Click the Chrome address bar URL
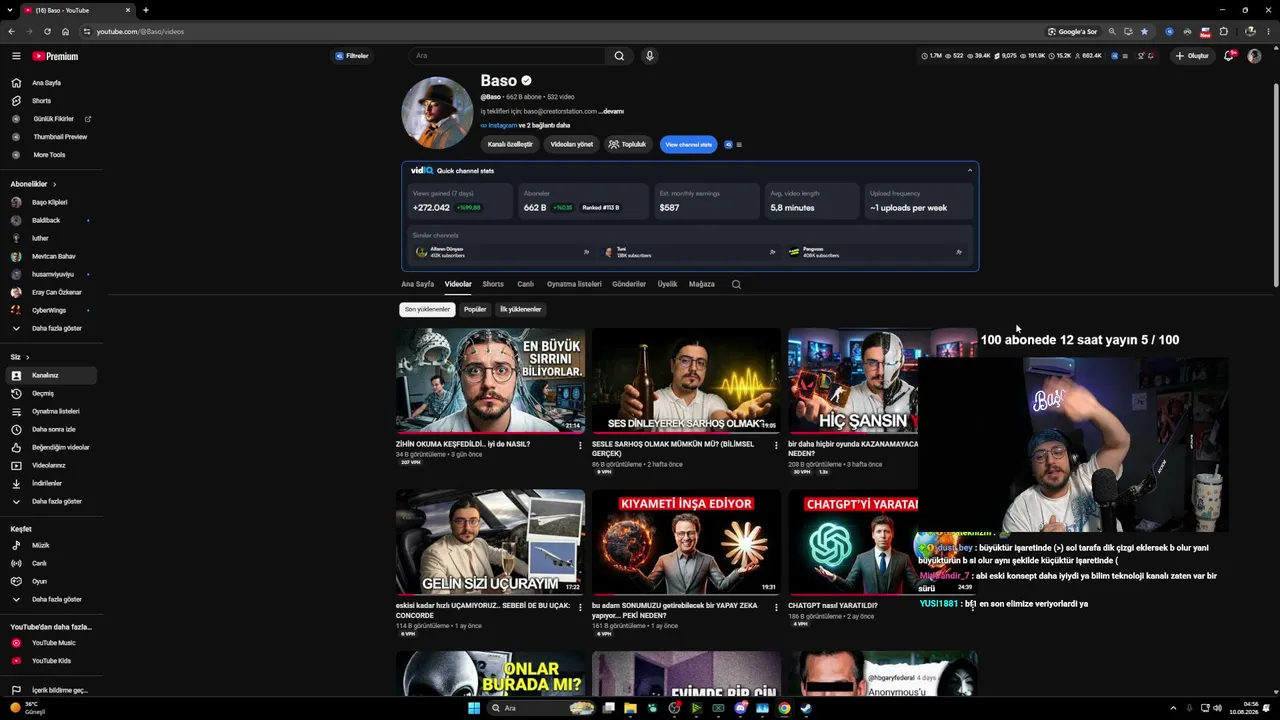Viewport: 1280px width, 720px height. (x=140, y=31)
